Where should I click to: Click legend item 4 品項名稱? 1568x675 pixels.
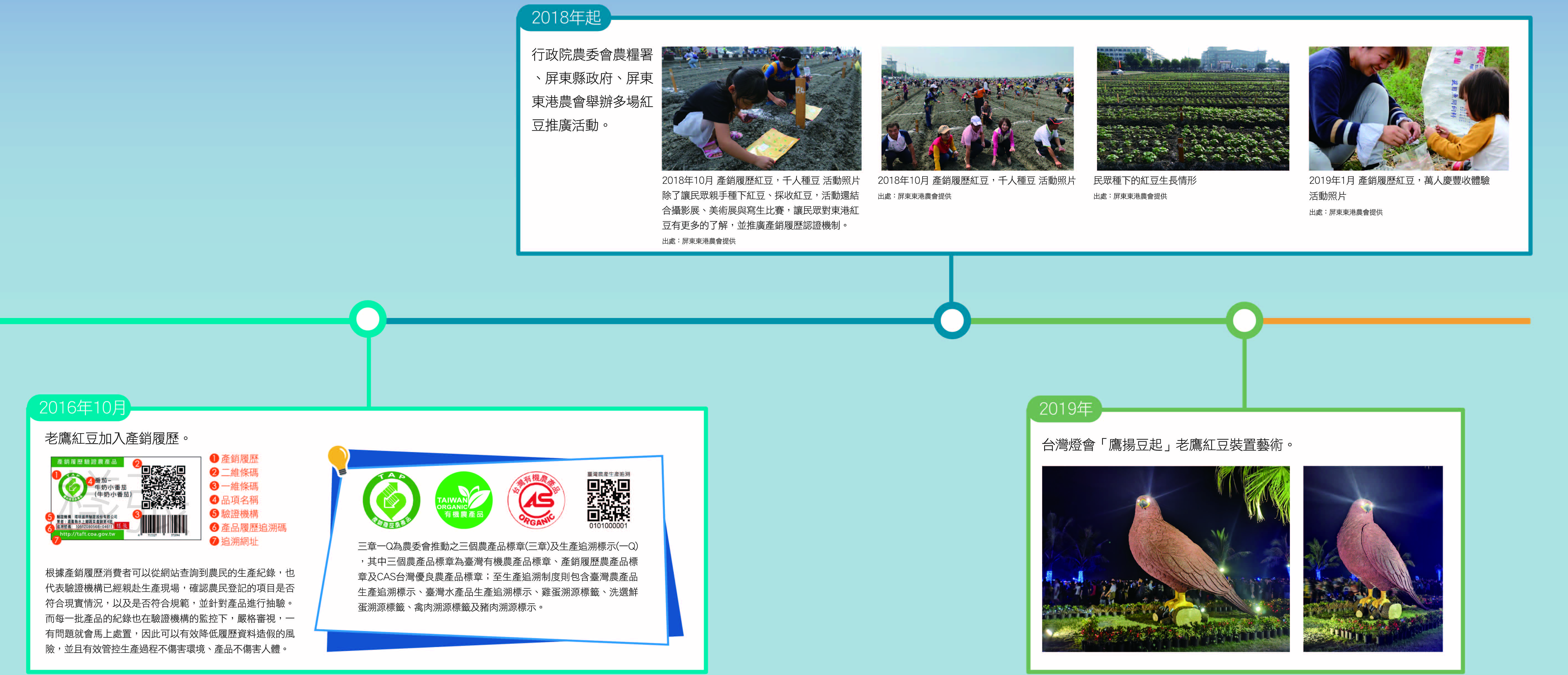(x=234, y=500)
